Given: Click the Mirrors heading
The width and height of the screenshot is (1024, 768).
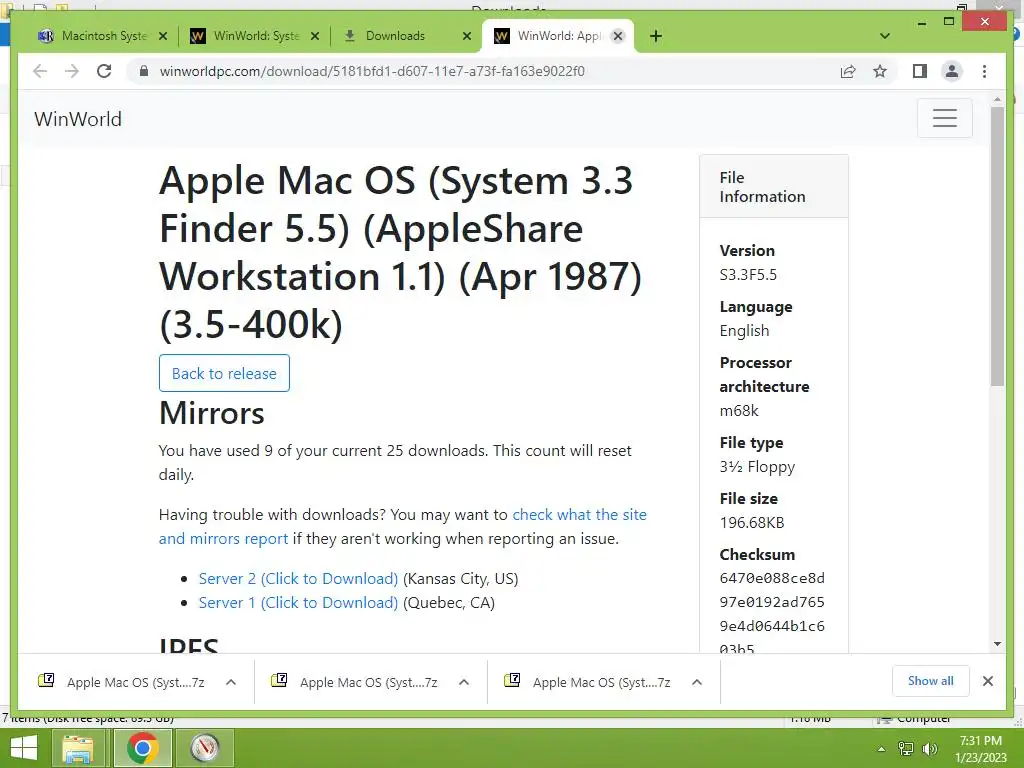Looking at the screenshot, I should coord(212,413).
